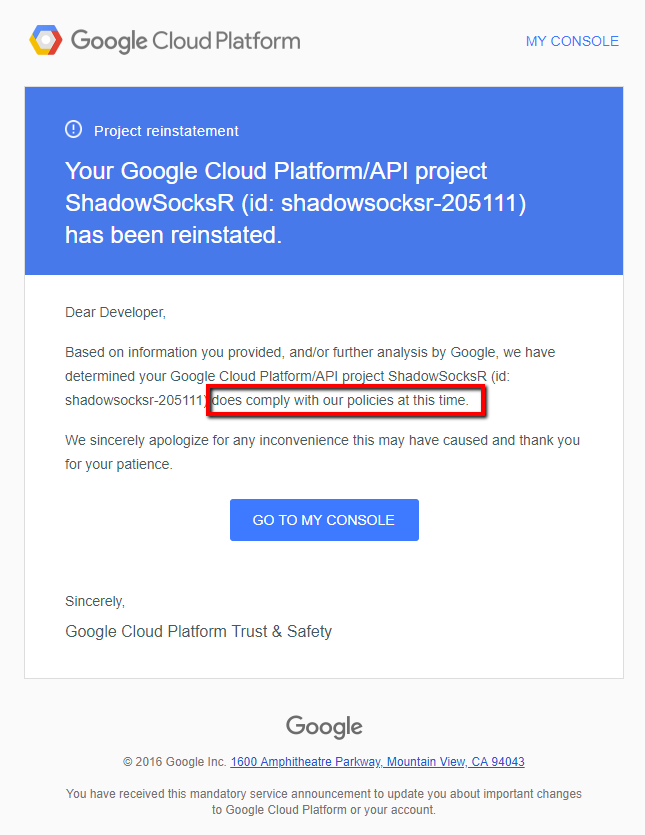Click the 'Dear Developer,' greeting
This screenshot has height=835, width=645.
tap(116, 312)
